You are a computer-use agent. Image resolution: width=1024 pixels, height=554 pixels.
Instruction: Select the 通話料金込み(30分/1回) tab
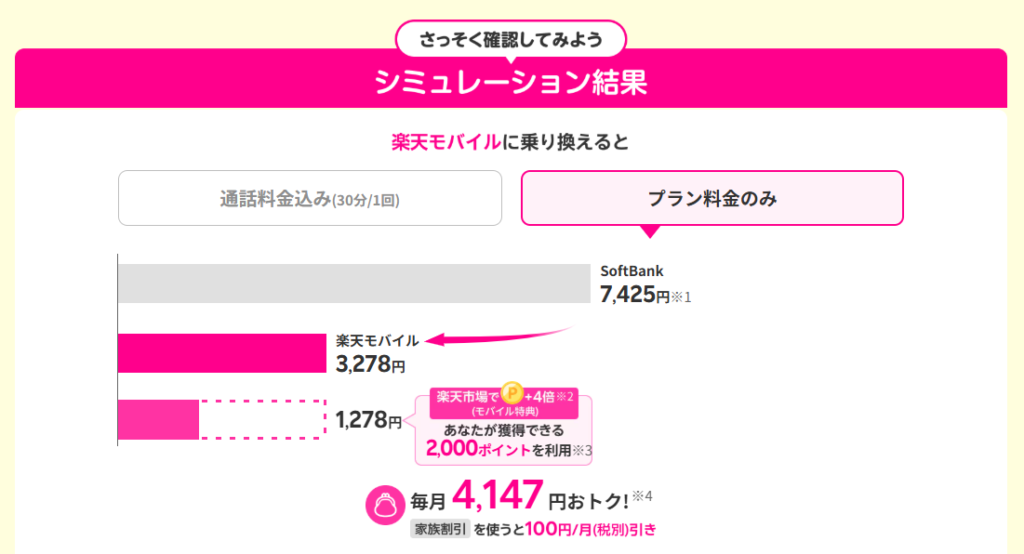click(x=310, y=199)
